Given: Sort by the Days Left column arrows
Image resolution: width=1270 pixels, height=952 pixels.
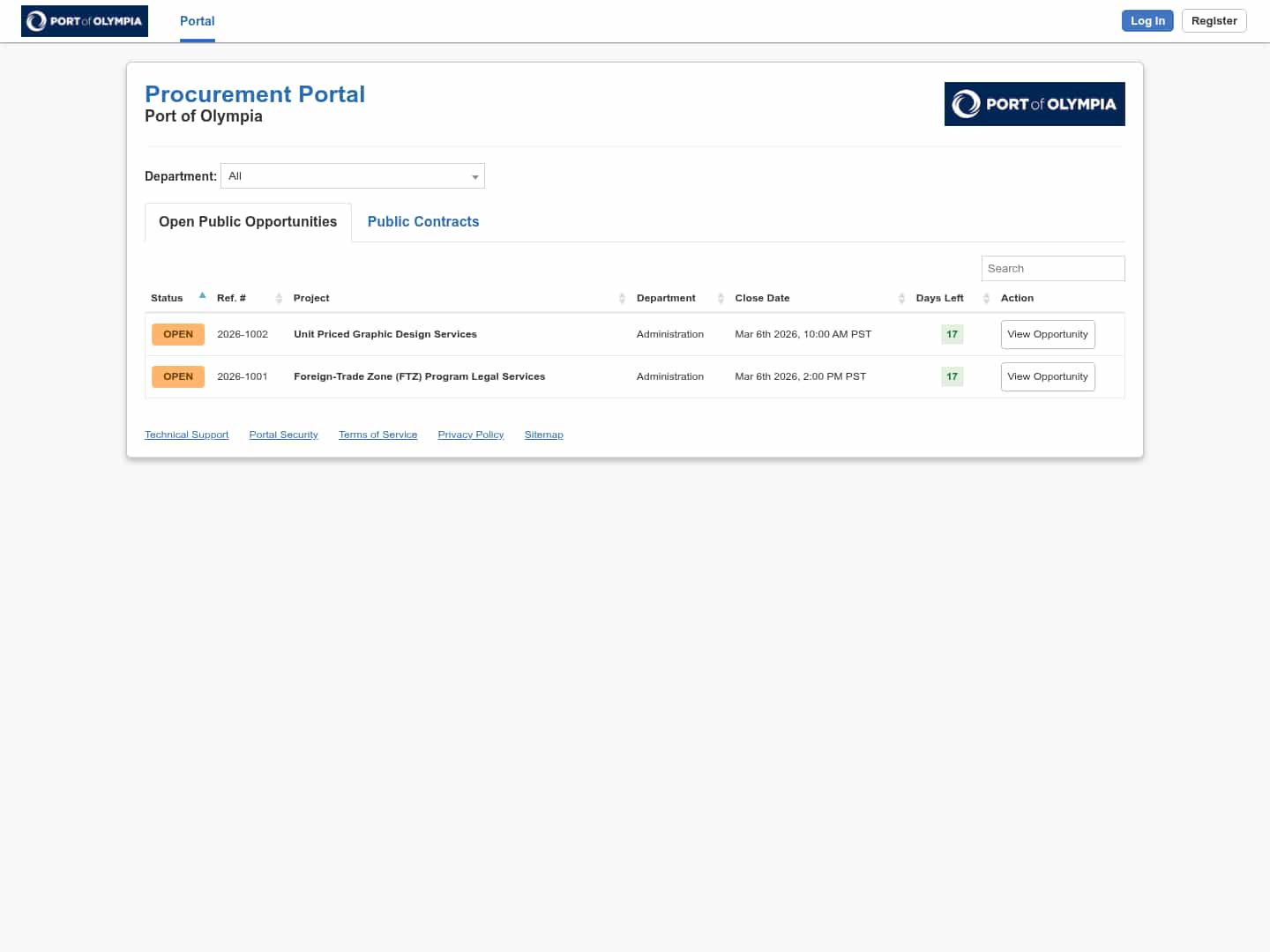Looking at the screenshot, I should pyautogui.click(x=986, y=298).
